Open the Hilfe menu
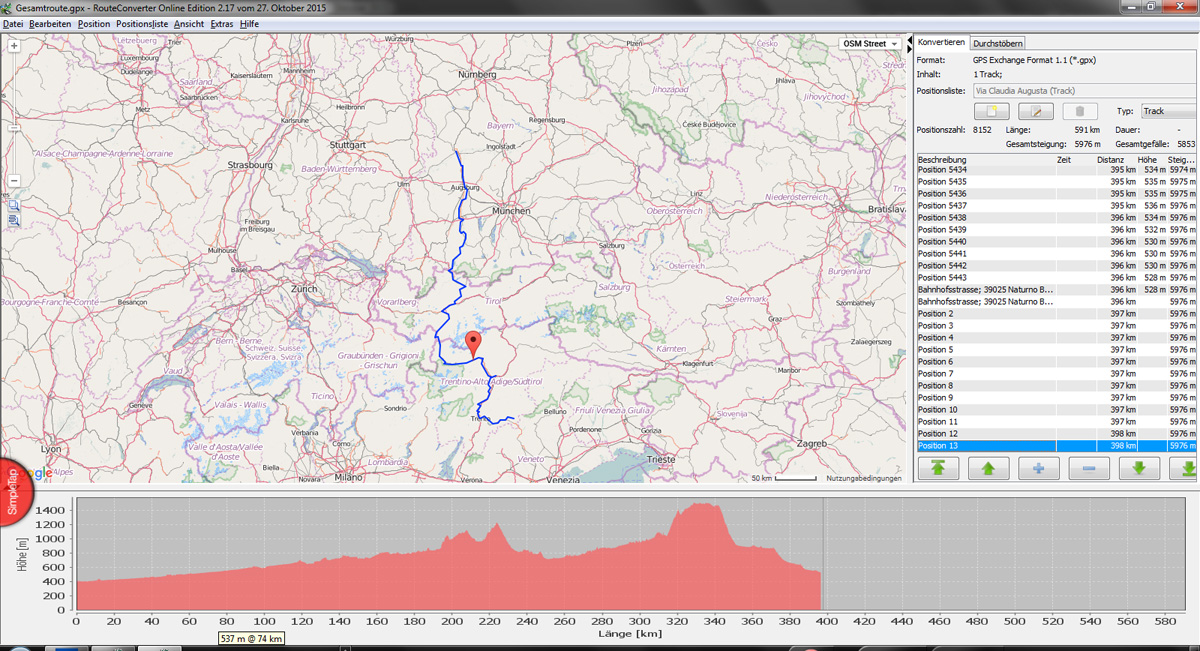Screen dimensions: 1200x651 coord(249,22)
